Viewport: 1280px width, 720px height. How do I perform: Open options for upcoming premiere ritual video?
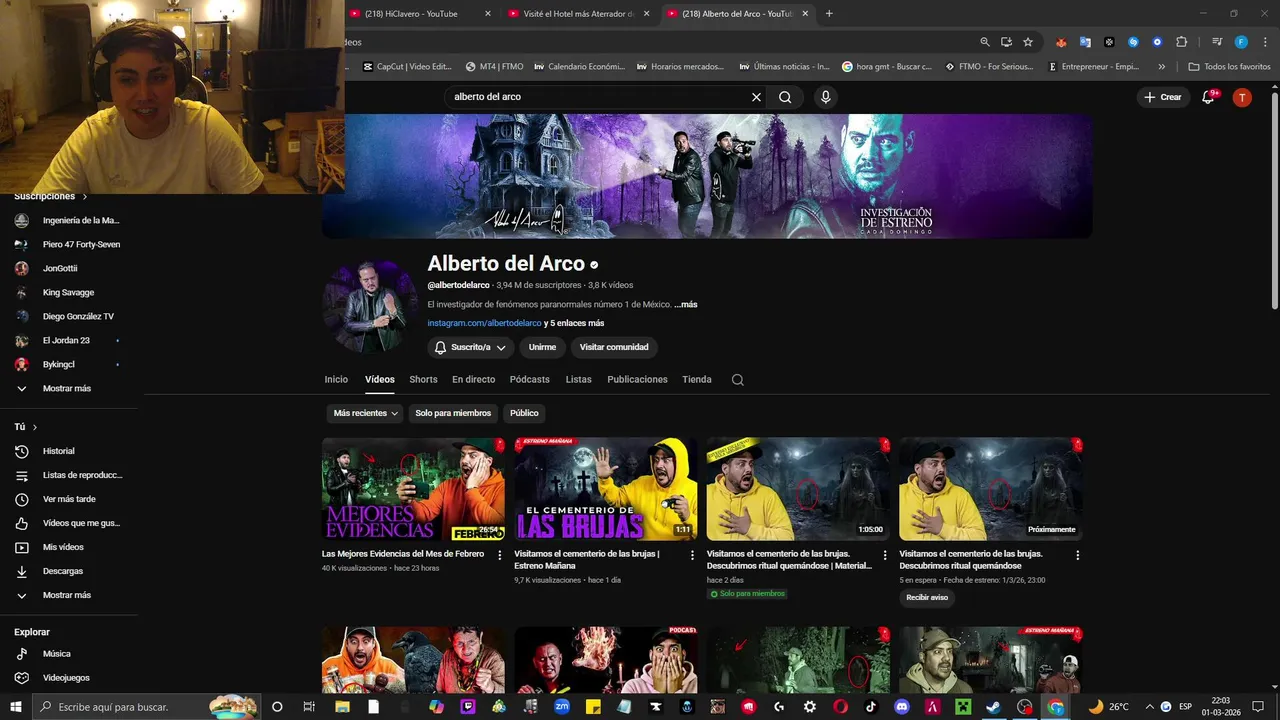click(1077, 555)
